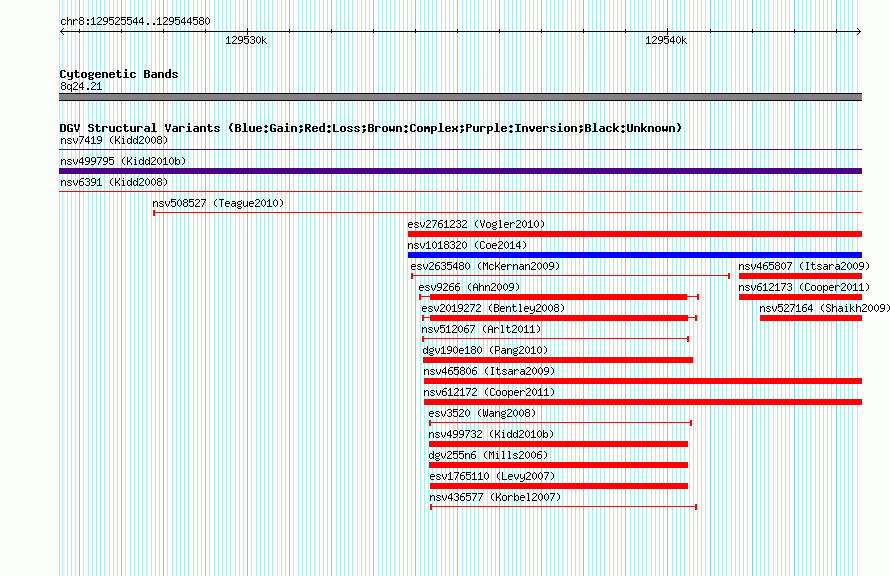Screen dimensions: 890x576
Task: Click the 129530k ruler label
Action: [x=246, y=40]
